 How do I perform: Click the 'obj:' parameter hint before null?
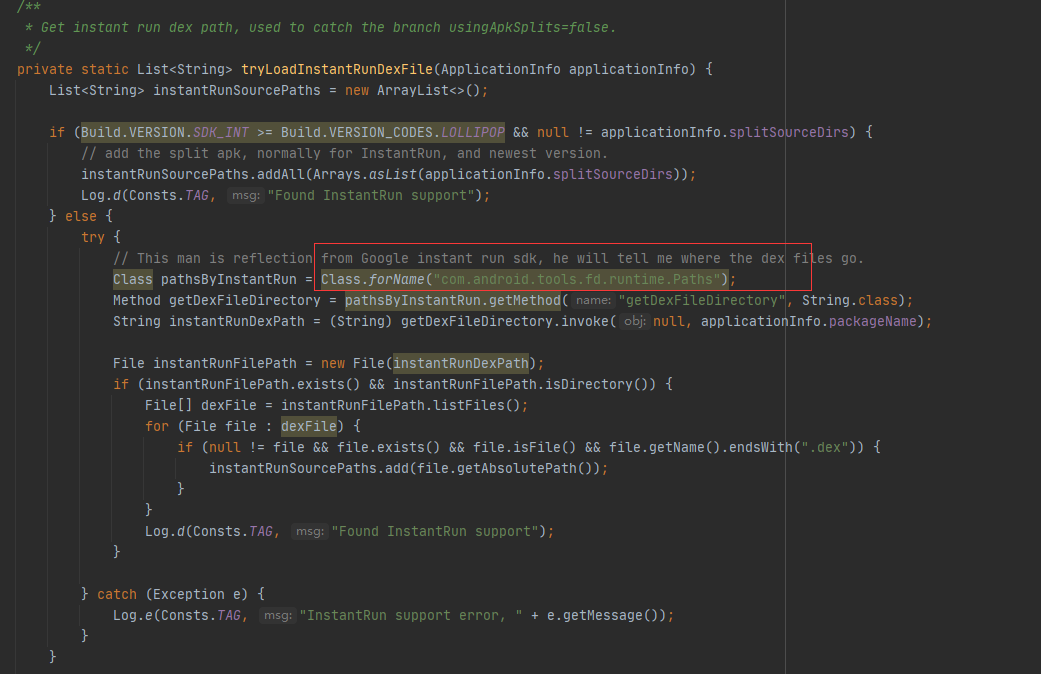pos(634,321)
